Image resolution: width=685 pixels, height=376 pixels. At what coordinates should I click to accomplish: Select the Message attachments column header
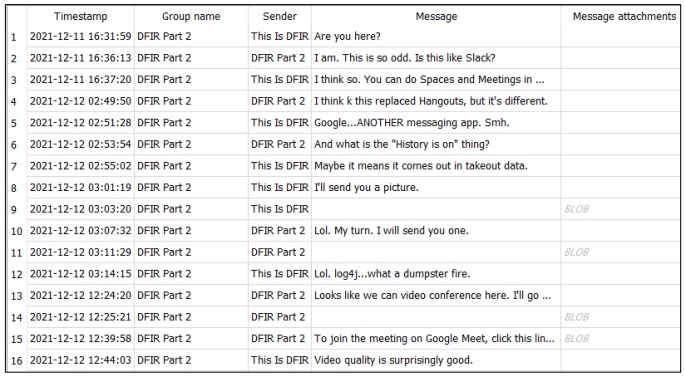pyautogui.click(x=624, y=16)
